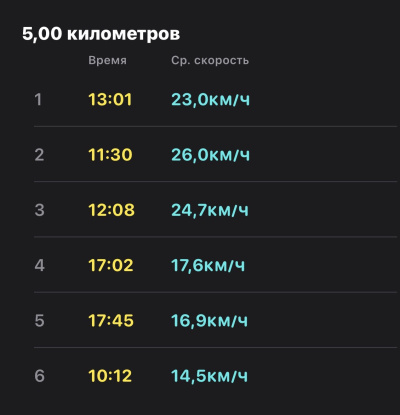Click the 13:01 time value

coord(110,99)
